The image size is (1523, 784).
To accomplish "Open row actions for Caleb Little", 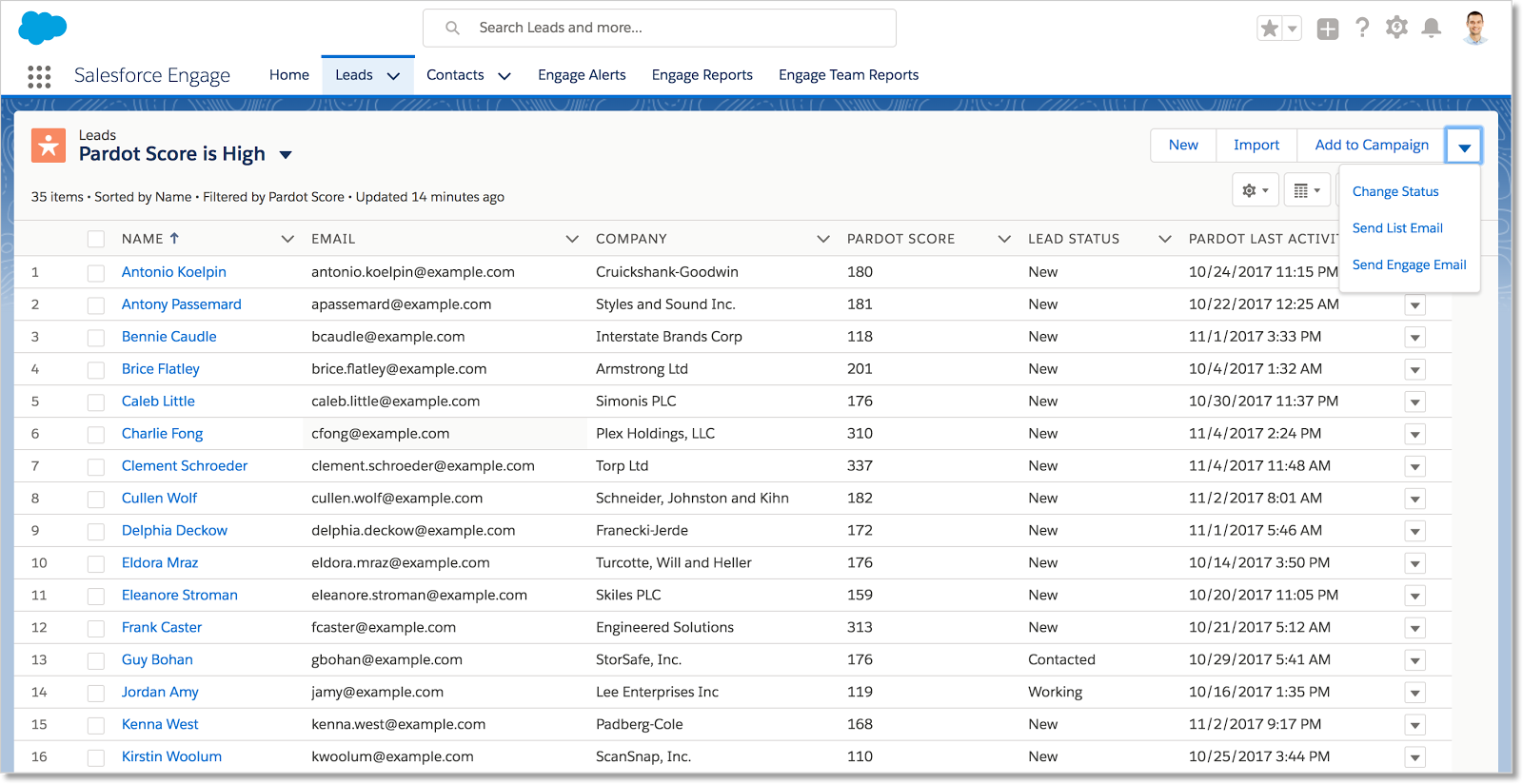I will [x=1415, y=402].
